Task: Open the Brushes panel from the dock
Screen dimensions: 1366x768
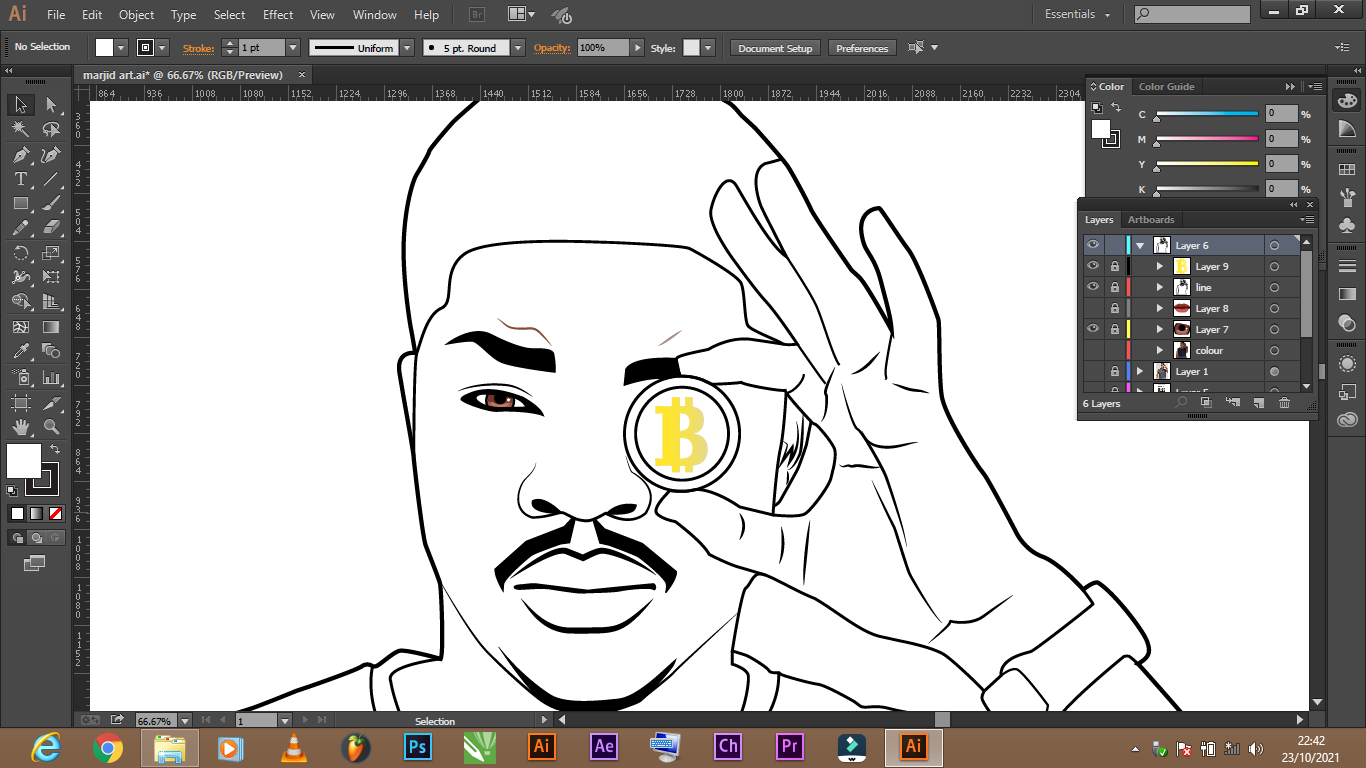Action: click(1346, 196)
